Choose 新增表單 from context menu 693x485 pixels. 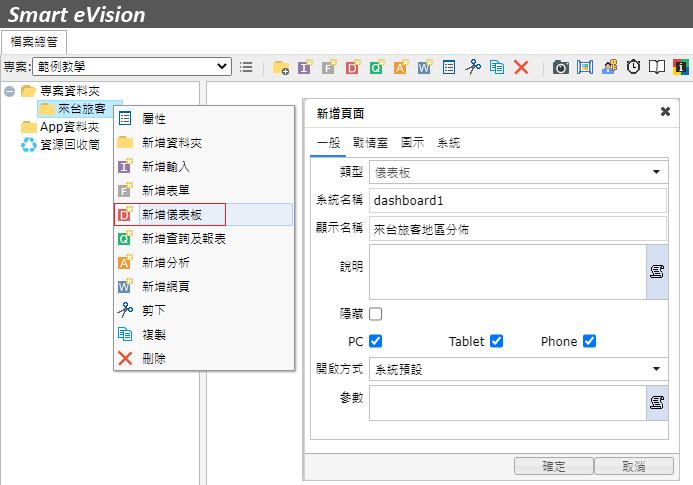tap(204, 191)
